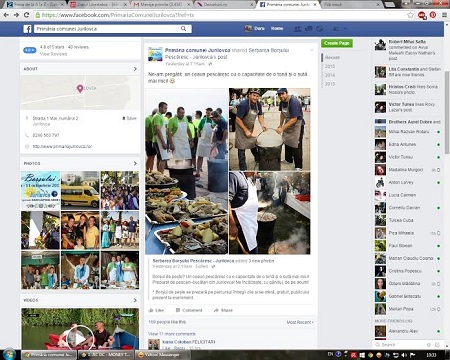Expand the Photos section arrow
This screenshot has width=450, height=360.
(x=135, y=164)
